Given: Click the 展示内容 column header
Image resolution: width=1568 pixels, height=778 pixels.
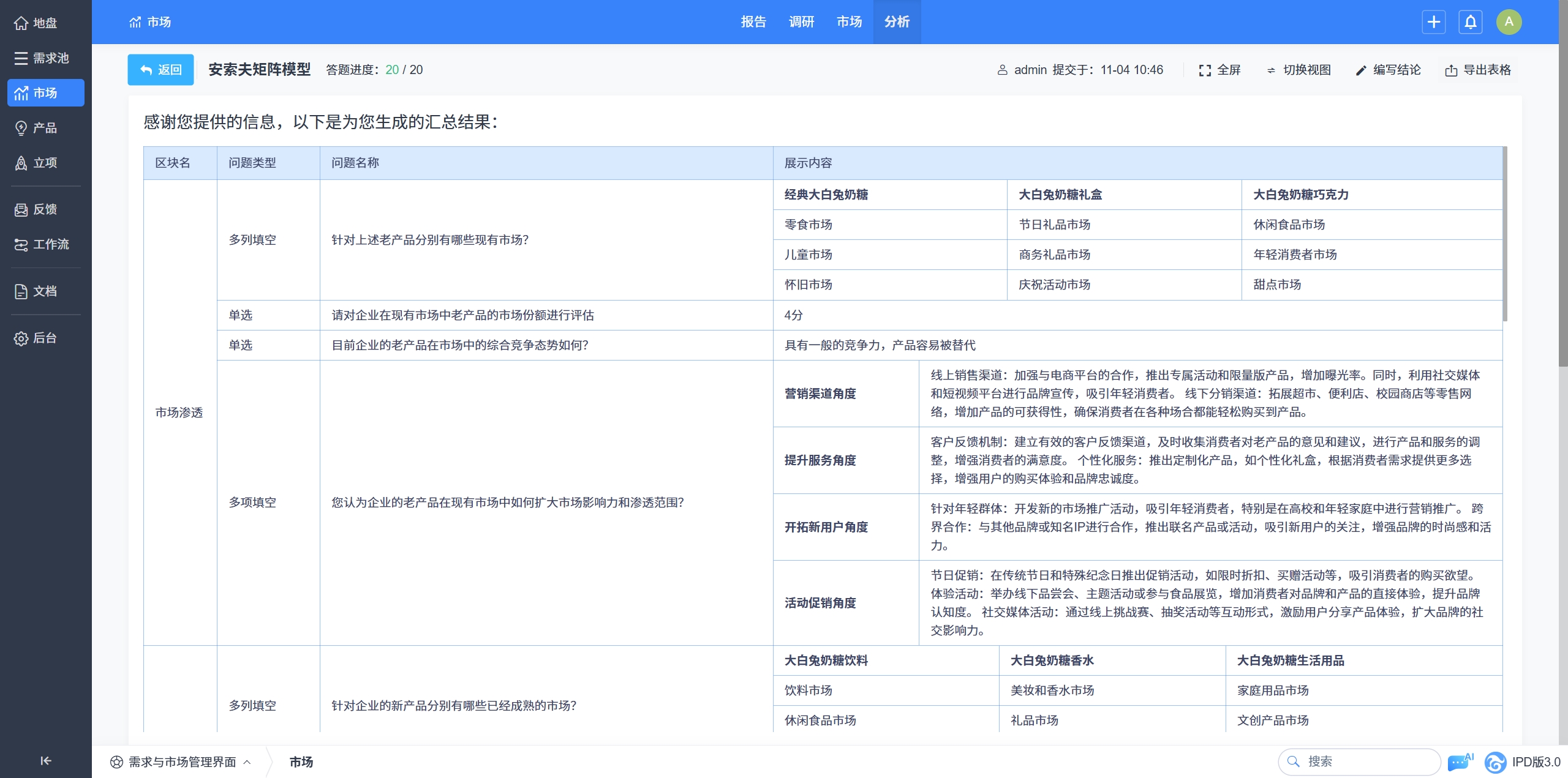Looking at the screenshot, I should (1137, 163).
